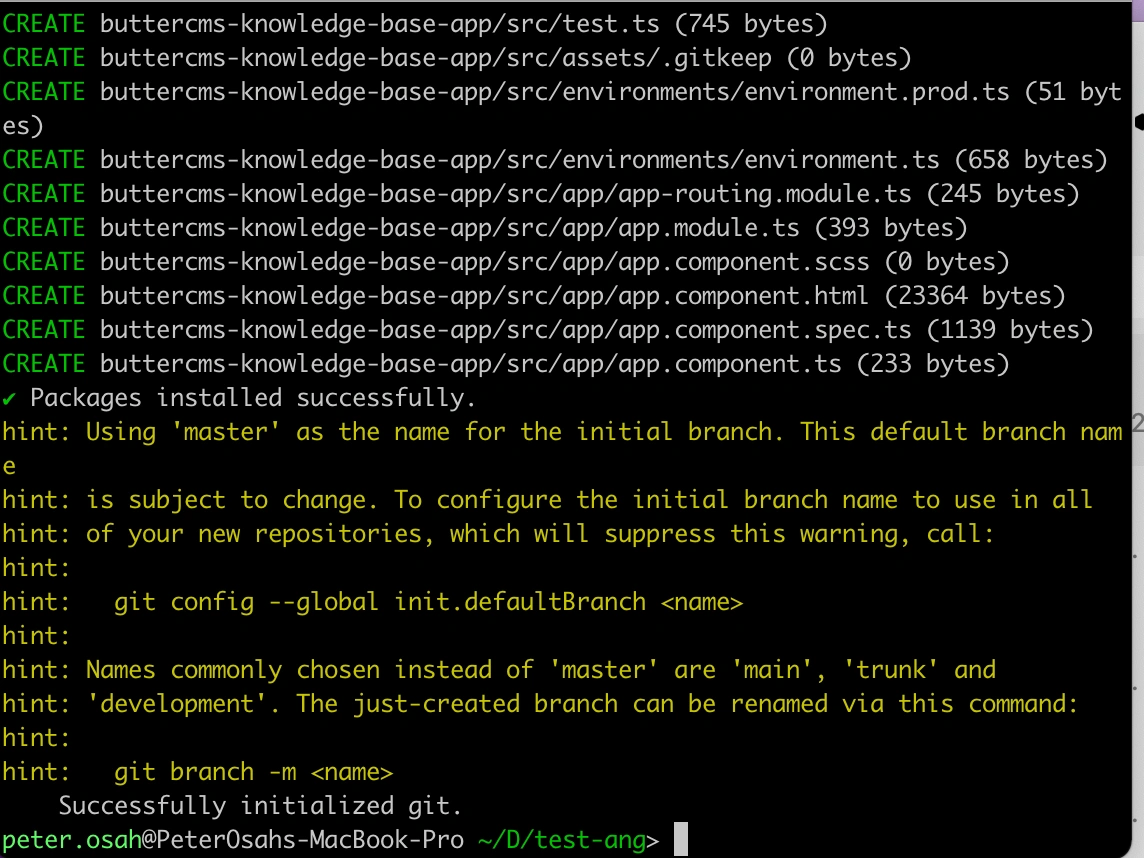Click the app.component.spec.ts file path

506,330
